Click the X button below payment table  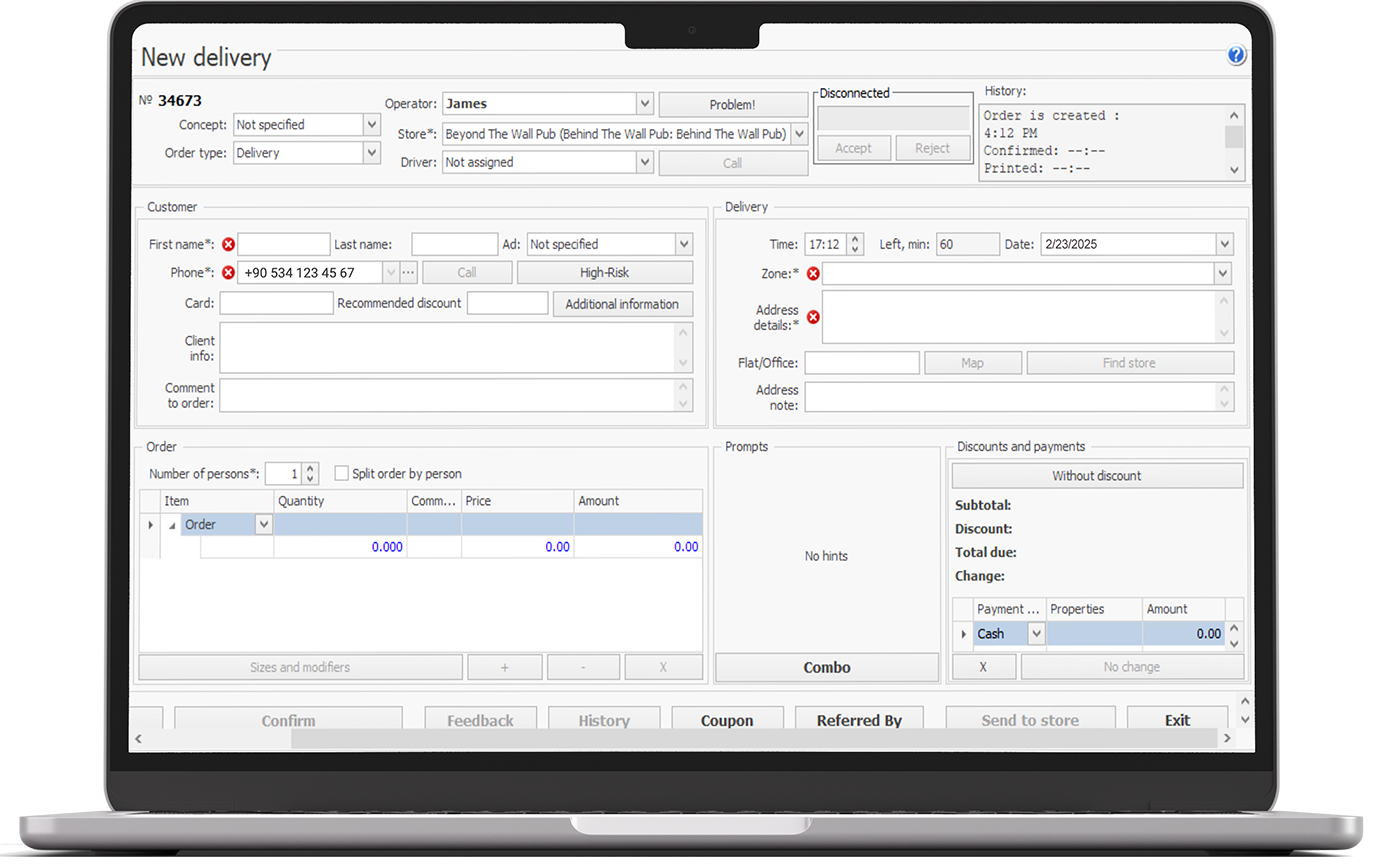[983, 667]
